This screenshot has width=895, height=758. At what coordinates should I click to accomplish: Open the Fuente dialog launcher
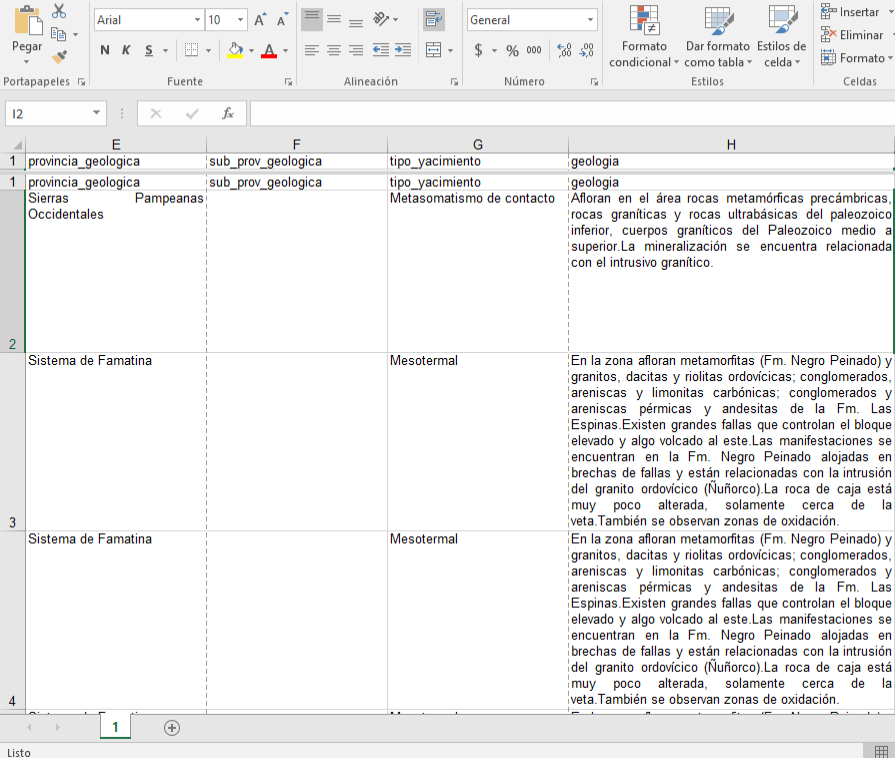tap(289, 82)
